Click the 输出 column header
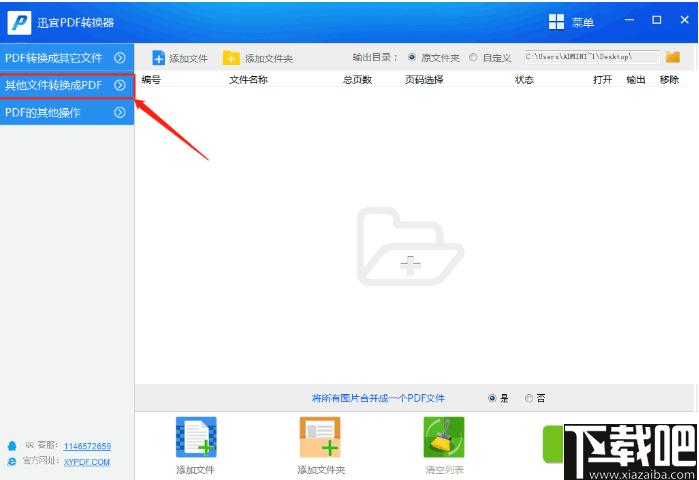The width and height of the screenshot is (699, 480). point(636,80)
